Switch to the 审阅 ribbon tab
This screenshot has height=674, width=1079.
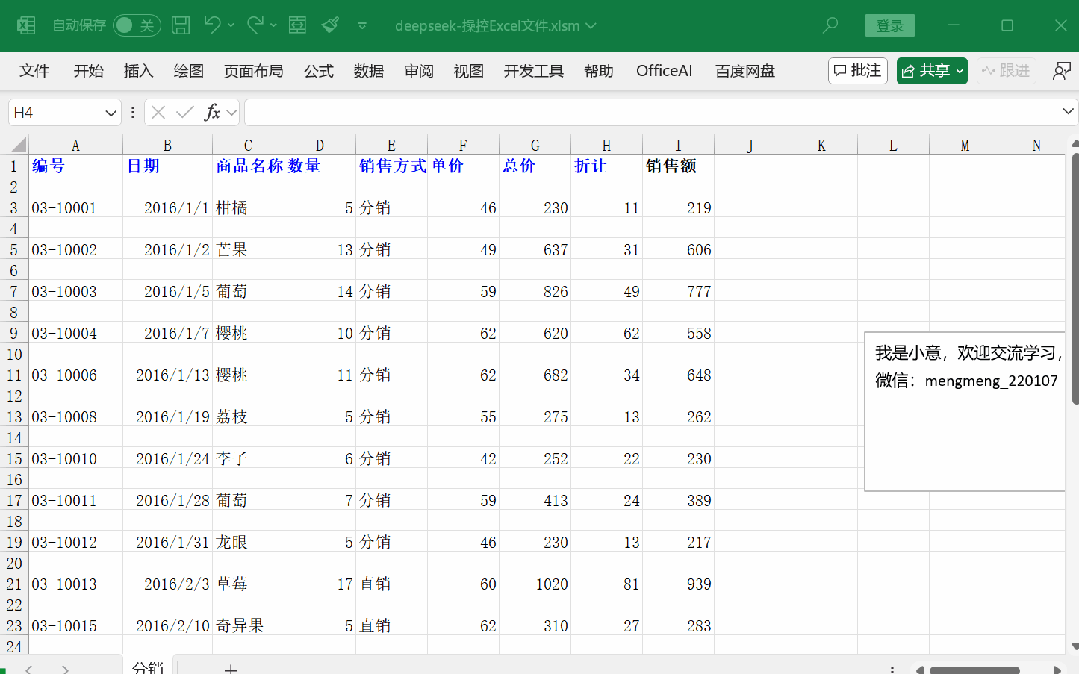(418, 71)
